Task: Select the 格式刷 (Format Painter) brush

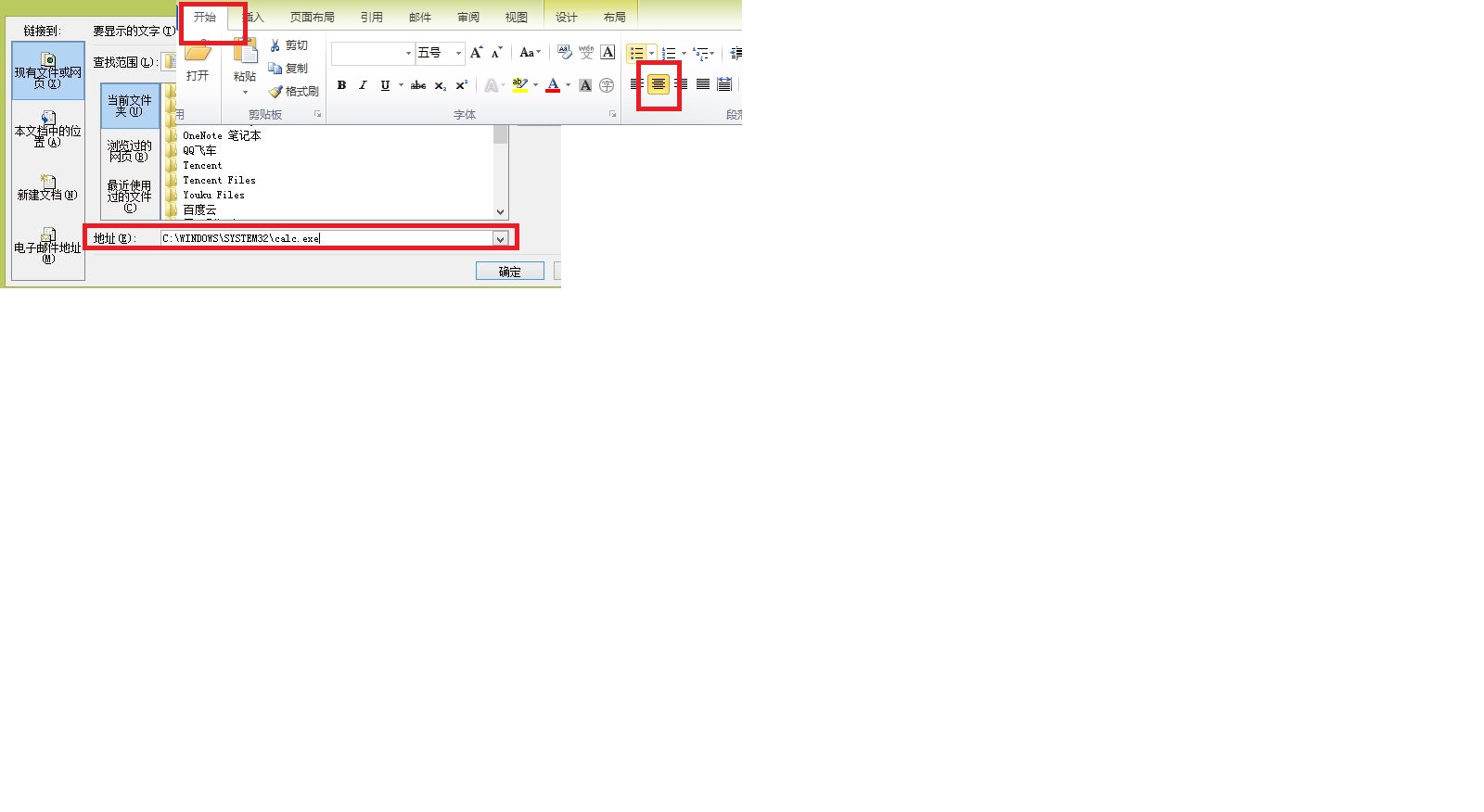Action: click(x=294, y=92)
